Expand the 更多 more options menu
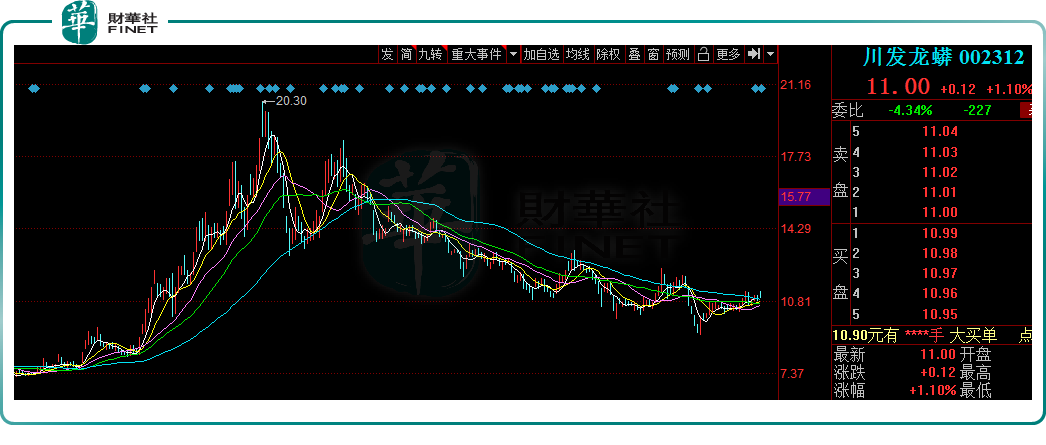The width and height of the screenshot is (1046, 445). (728, 54)
